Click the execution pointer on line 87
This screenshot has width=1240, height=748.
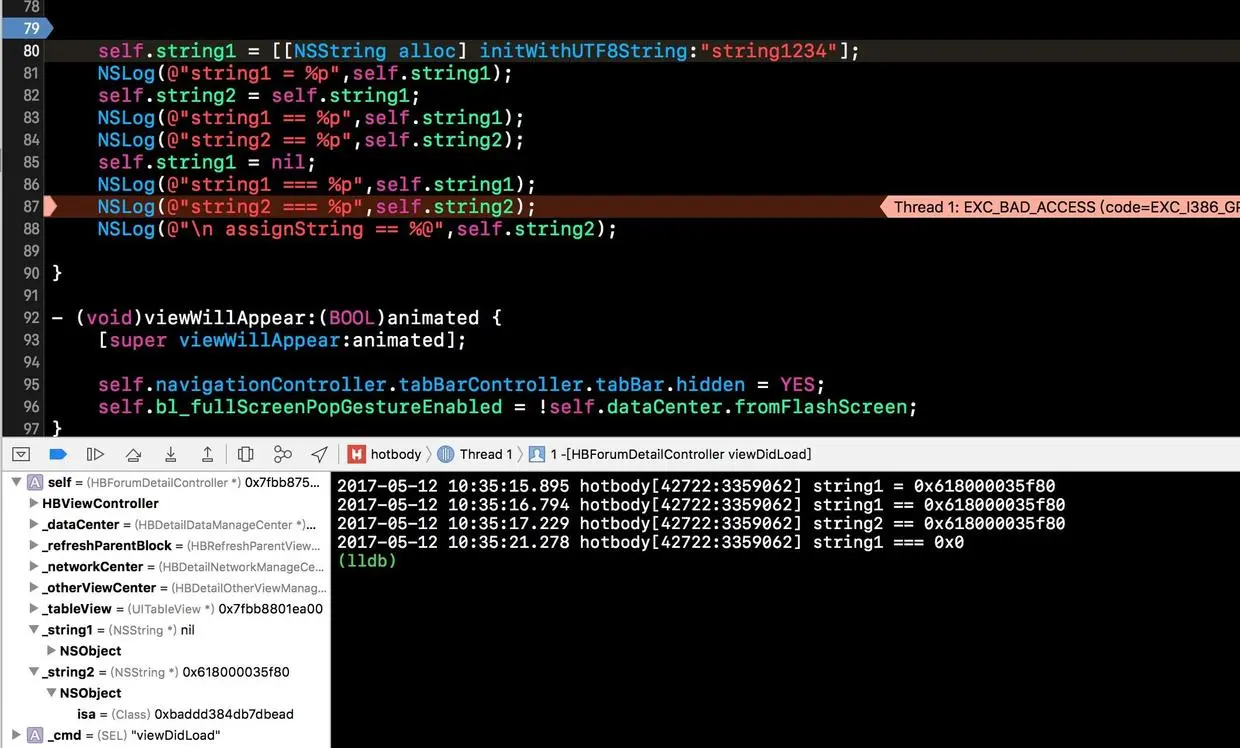coord(52,207)
